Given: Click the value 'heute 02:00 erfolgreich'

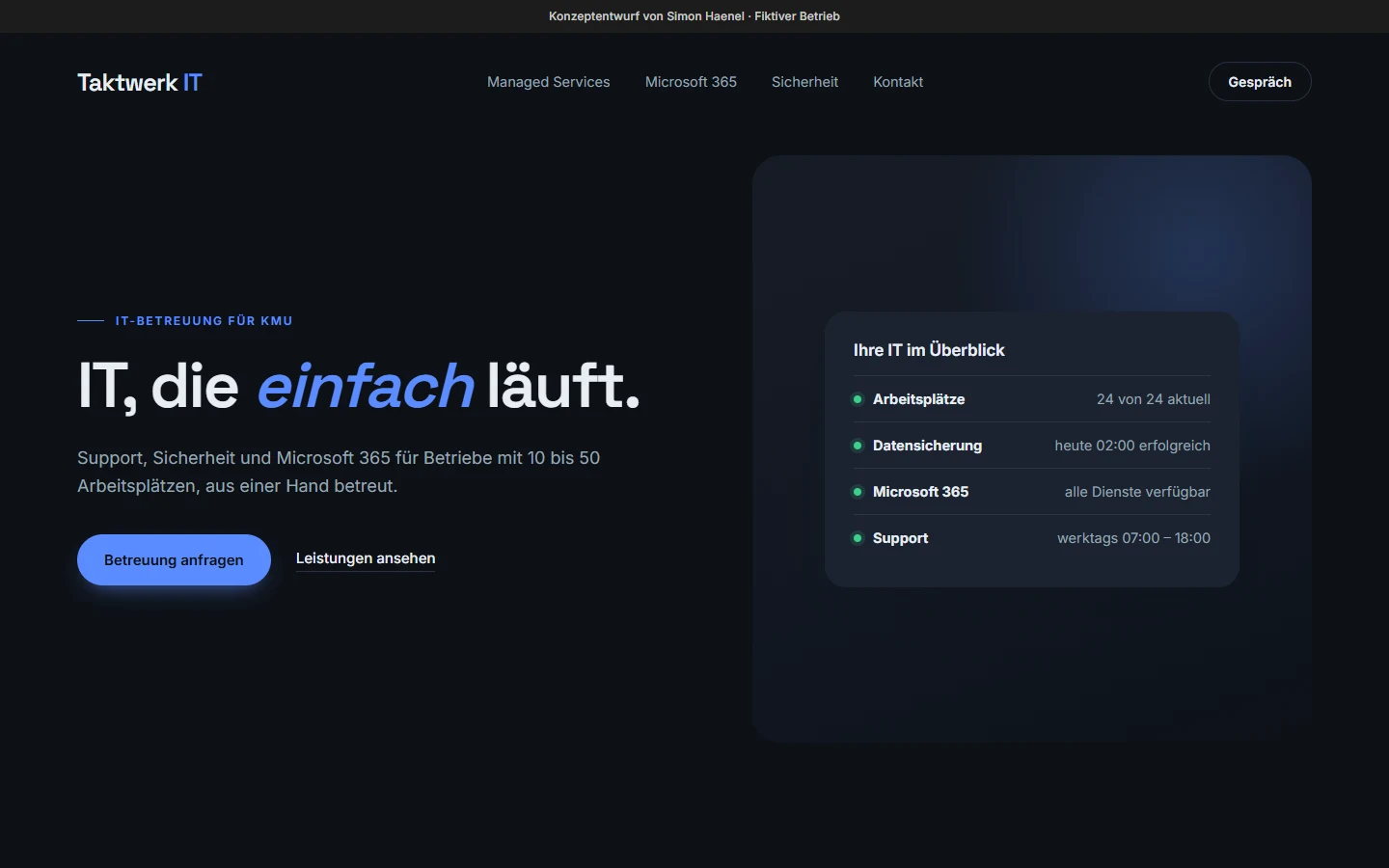Looking at the screenshot, I should point(1132,446).
